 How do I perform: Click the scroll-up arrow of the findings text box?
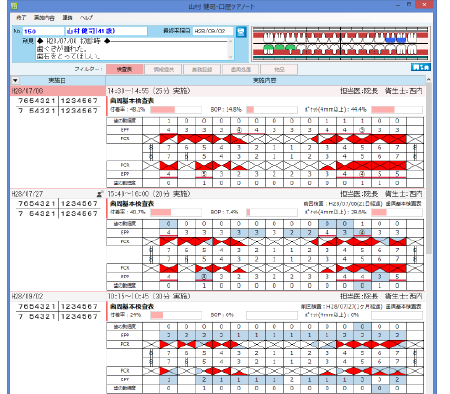[x=230, y=41]
